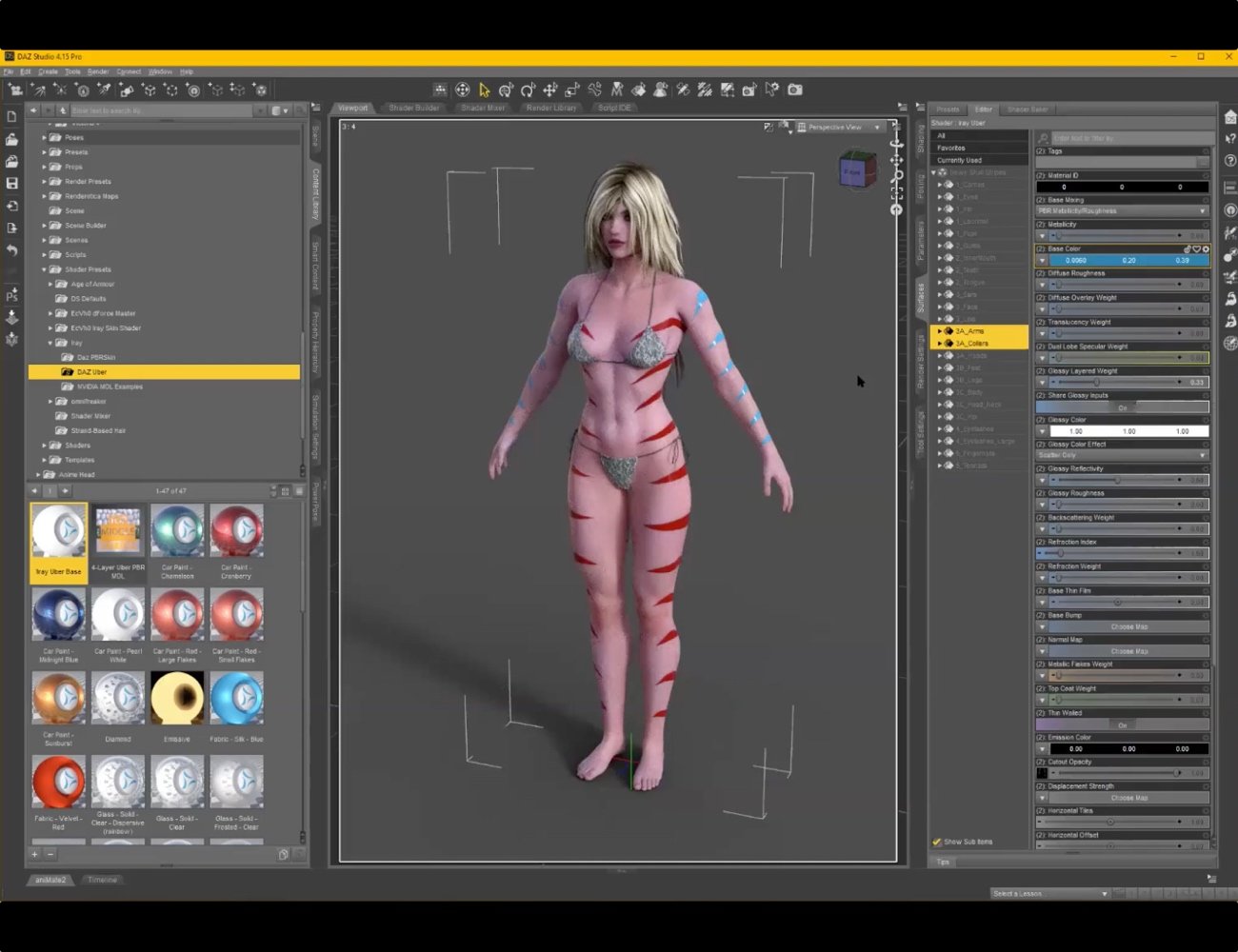Click Choose Map under Displacement Strength

pos(1128,798)
